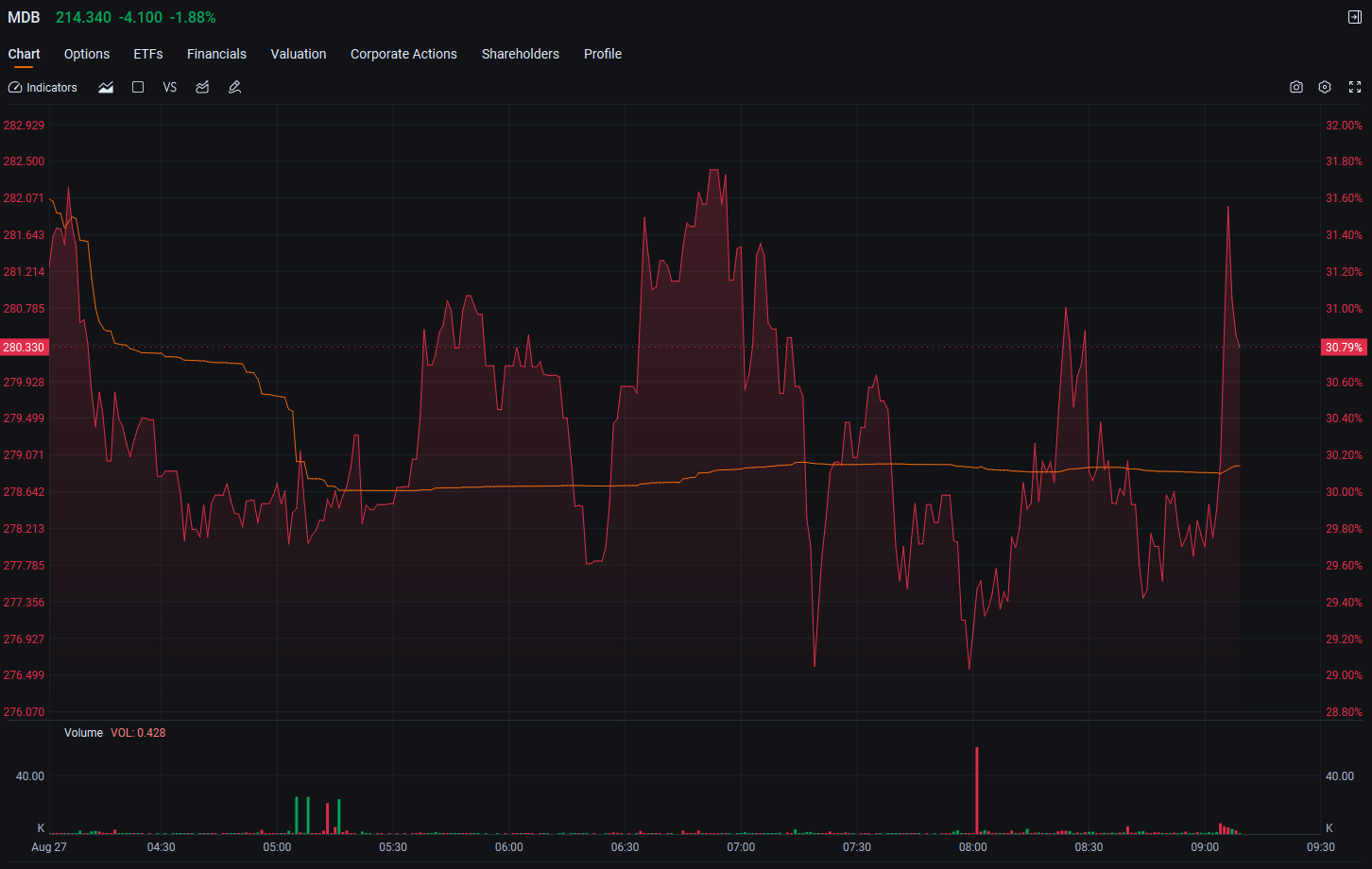The width and height of the screenshot is (1372, 869).
Task: Open the Valuation tab
Action: coord(299,54)
